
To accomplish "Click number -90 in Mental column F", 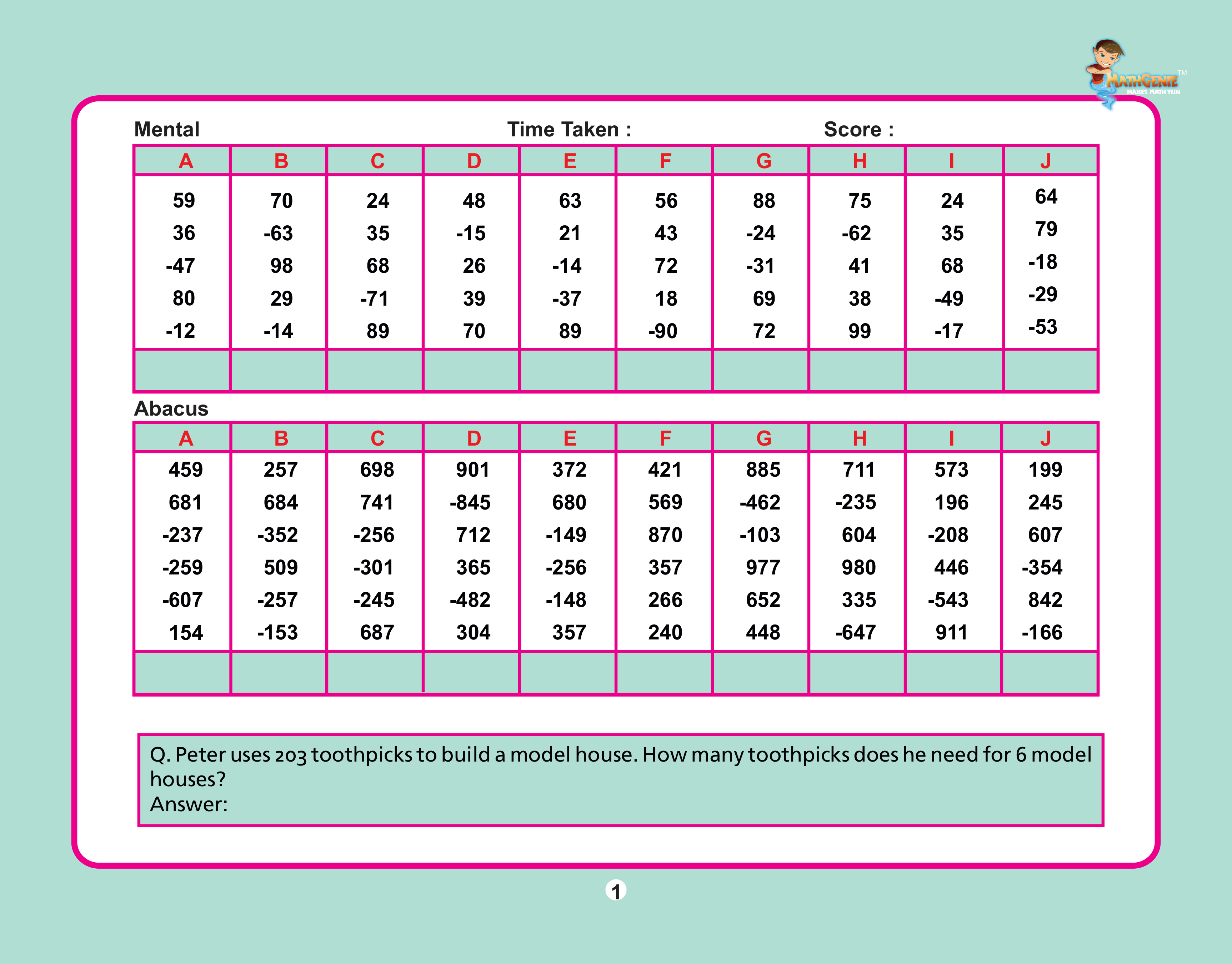I will tap(662, 331).
